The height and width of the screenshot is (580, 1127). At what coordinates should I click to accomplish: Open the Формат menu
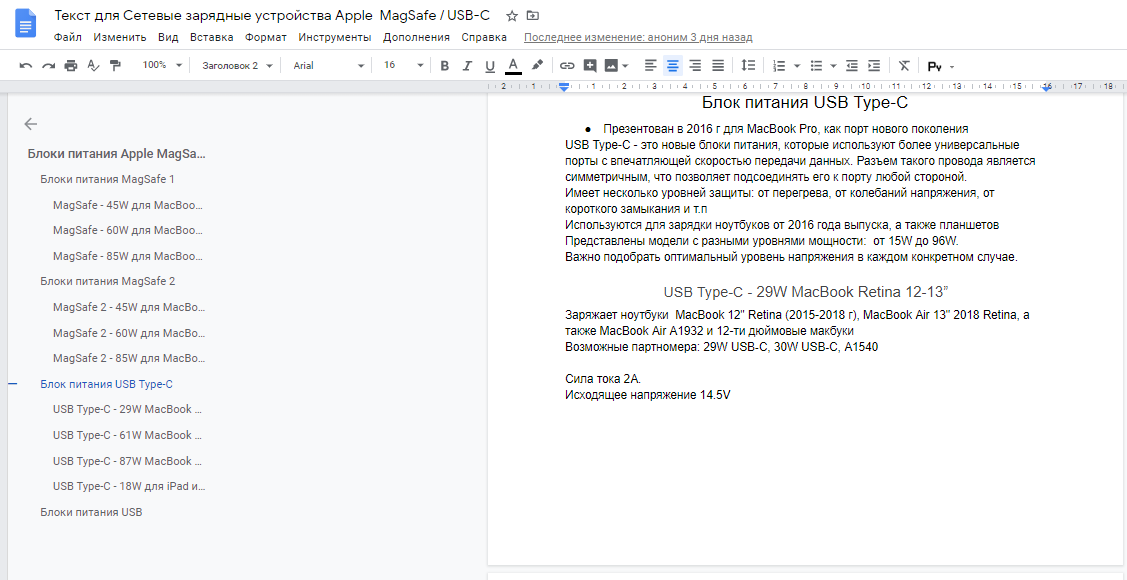[266, 37]
